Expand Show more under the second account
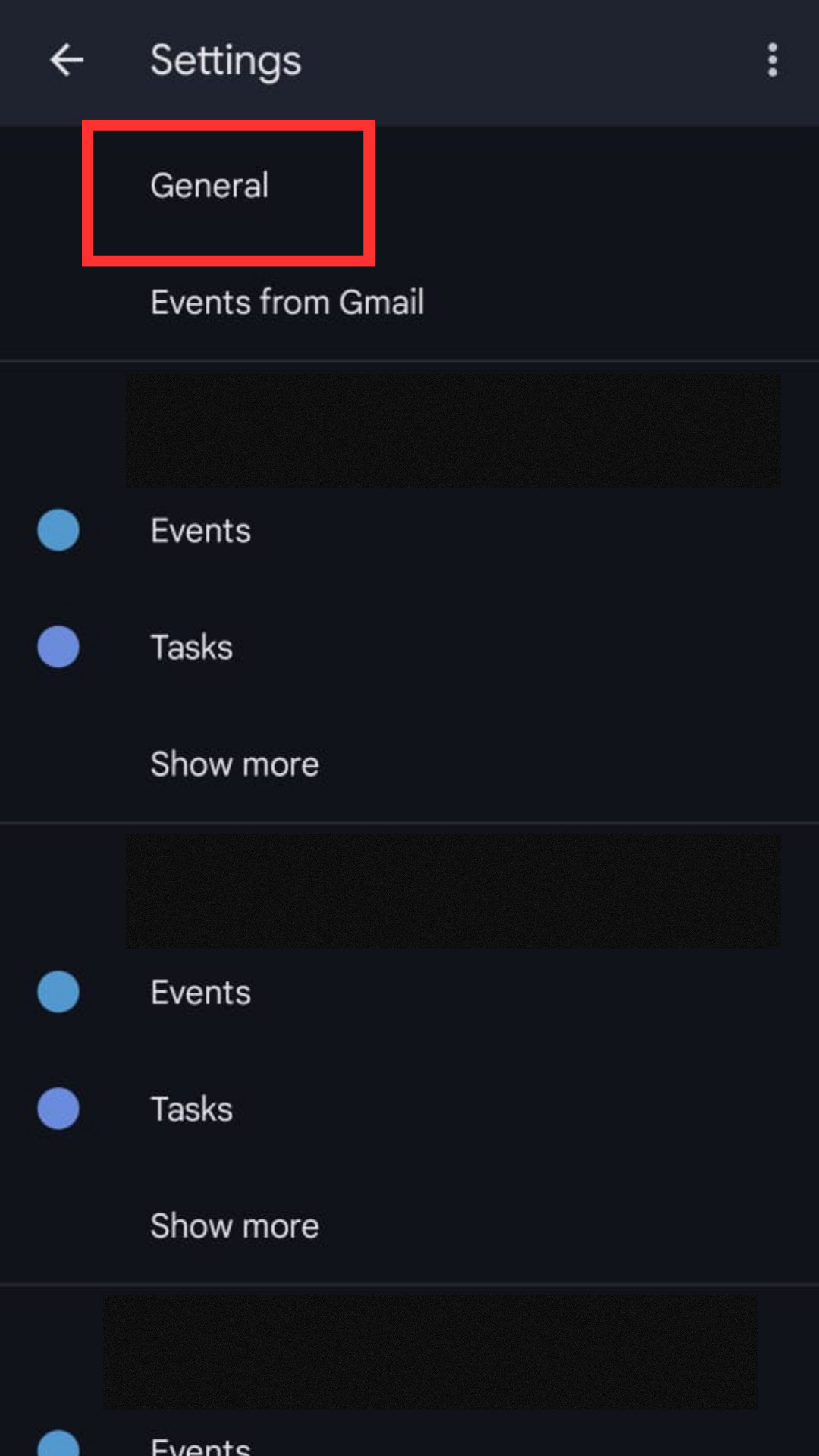This screenshot has width=819, height=1456. 234,1226
